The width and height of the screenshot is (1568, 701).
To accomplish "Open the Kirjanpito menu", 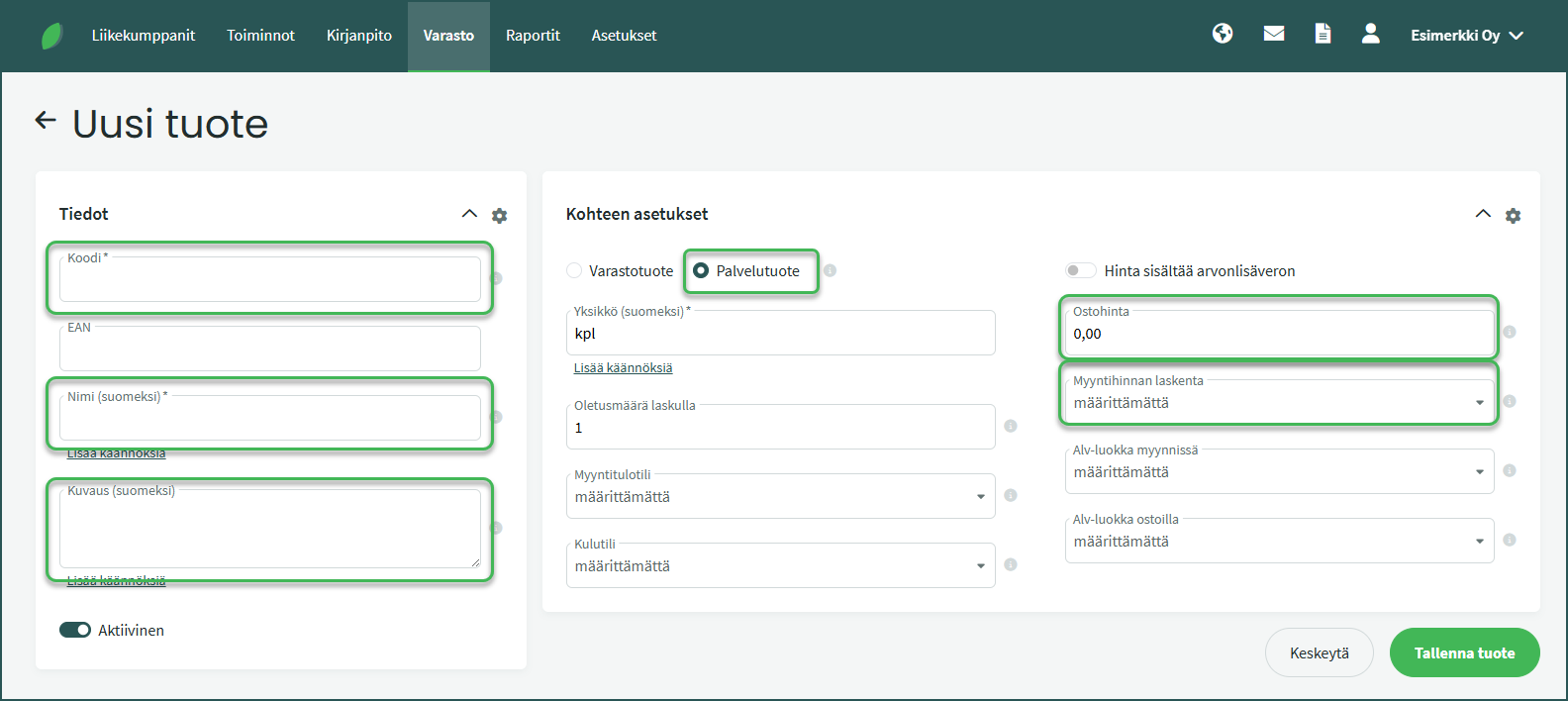I will coord(359,36).
